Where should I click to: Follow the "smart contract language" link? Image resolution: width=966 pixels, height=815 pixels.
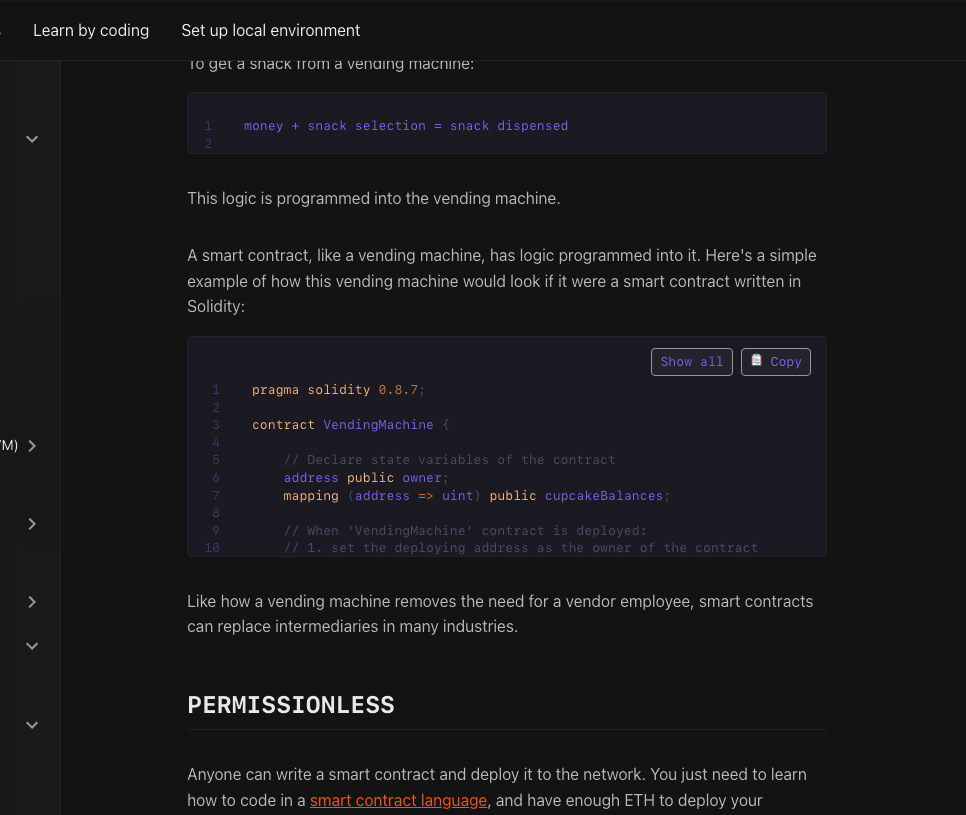point(398,800)
